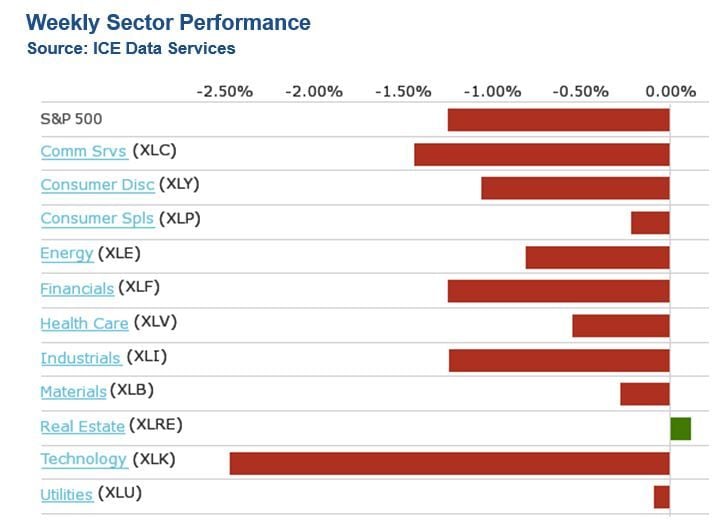This screenshot has width=725, height=524.
Task: Open the Technology sector link
Action: click(x=83, y=459)
